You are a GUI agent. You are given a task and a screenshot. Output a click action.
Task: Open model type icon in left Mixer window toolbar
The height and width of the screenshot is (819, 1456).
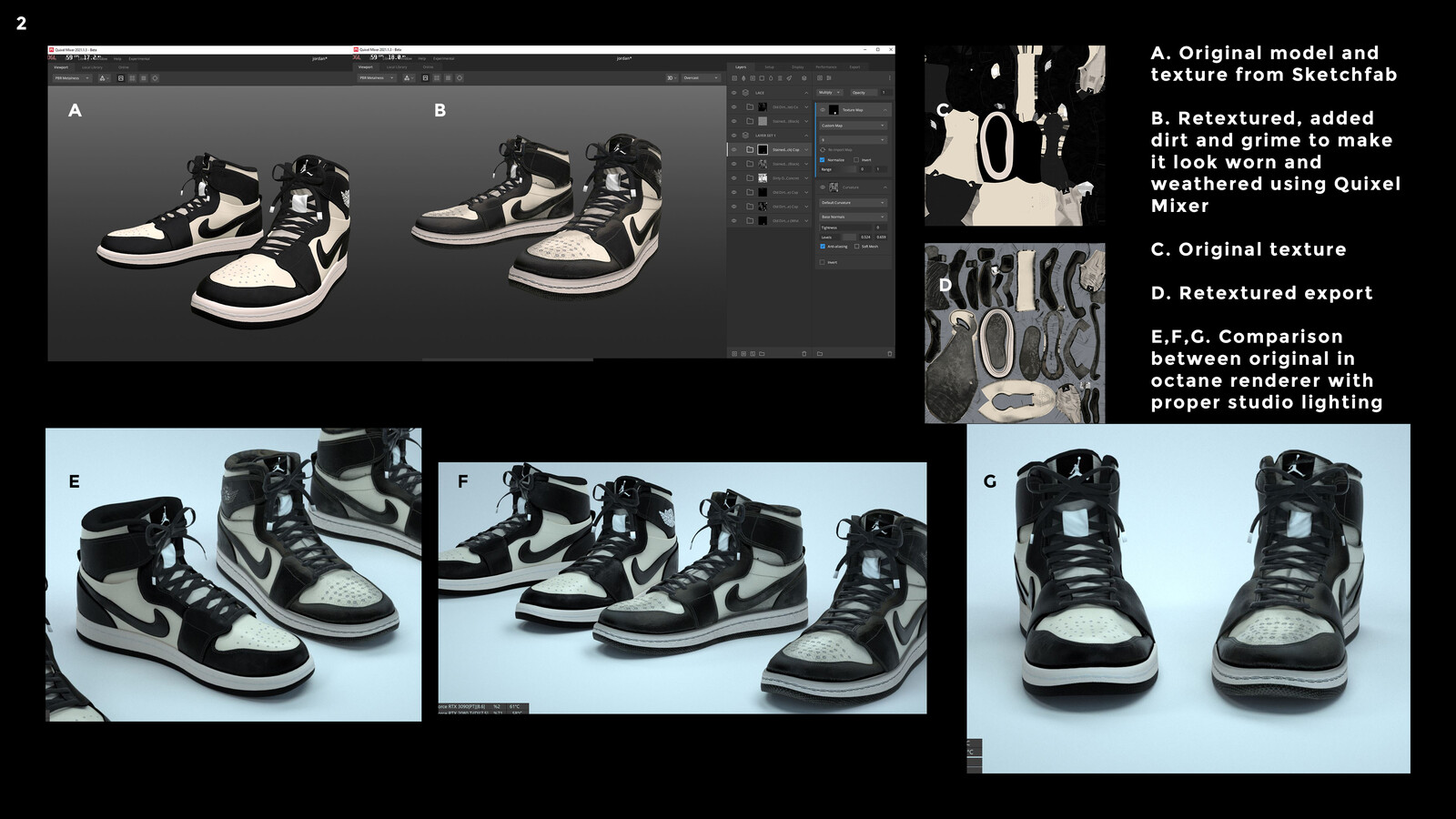click(x=105, y=78)
